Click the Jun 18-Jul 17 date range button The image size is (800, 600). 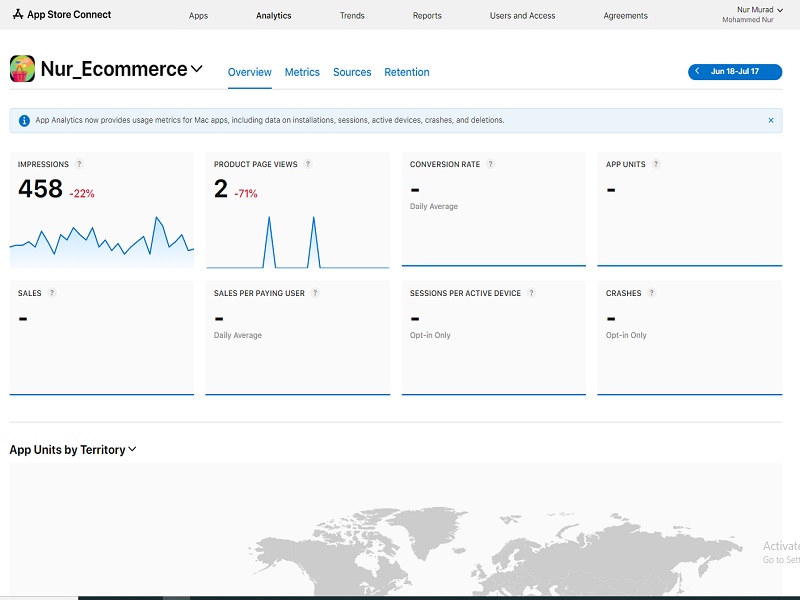pos(735,72)
